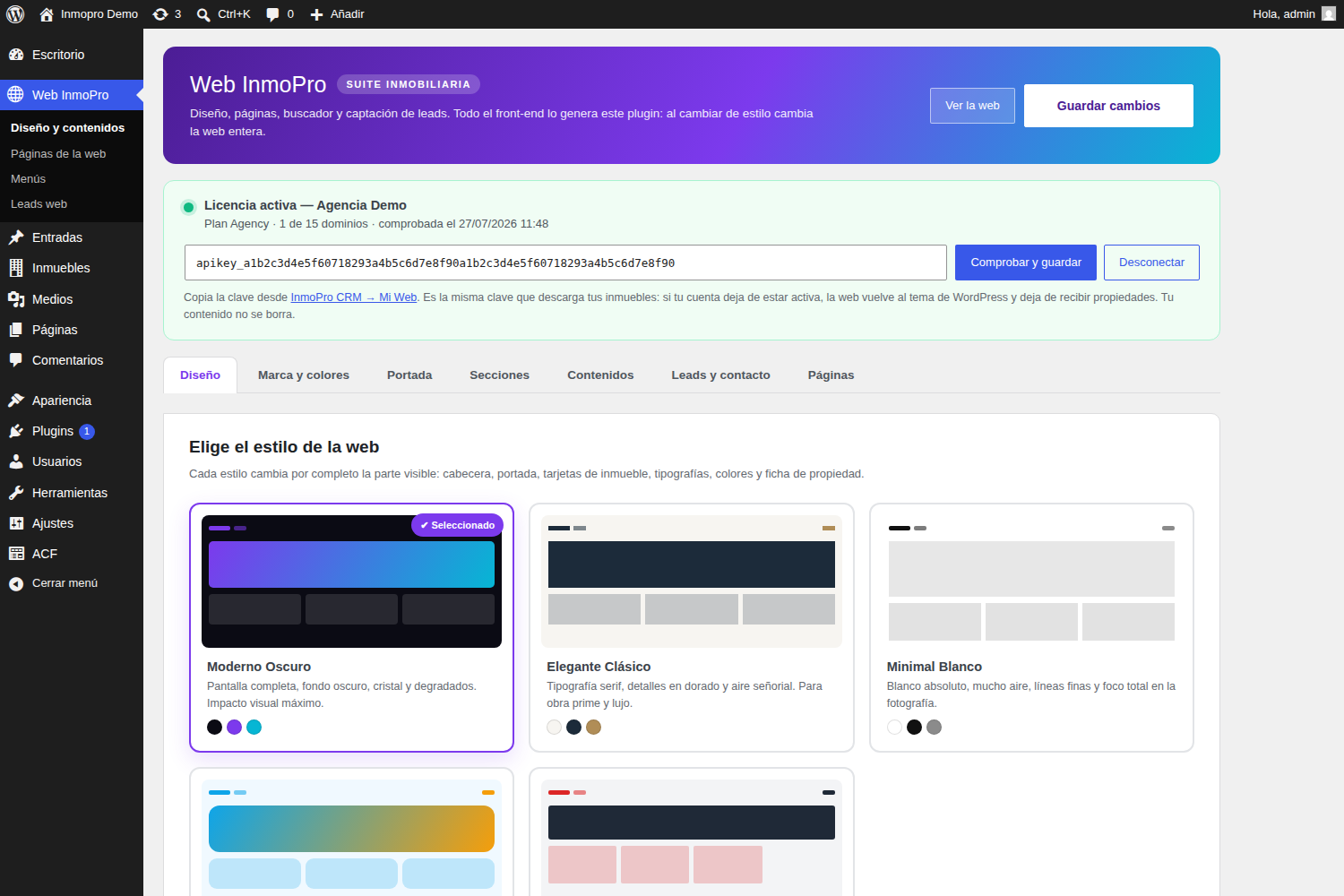Viewport: 1344px width, 896px height.
Task: Click the Plugins plug icon
Action: click(16, 431)
